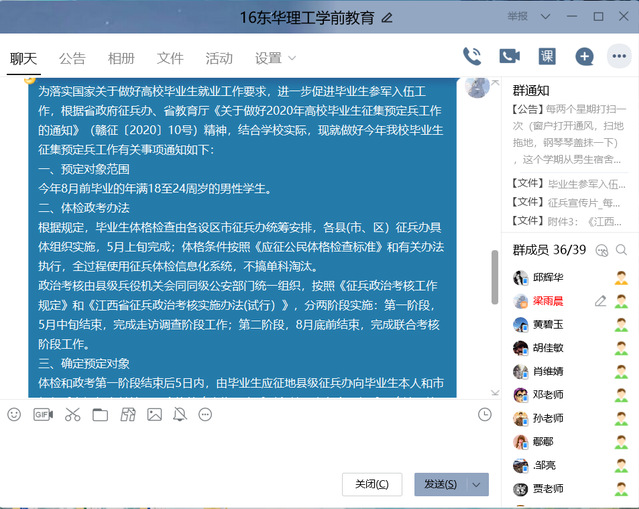Click the 关闭(C) button
The height and width of the screenshot is (509, 639).
coord(372,484)
